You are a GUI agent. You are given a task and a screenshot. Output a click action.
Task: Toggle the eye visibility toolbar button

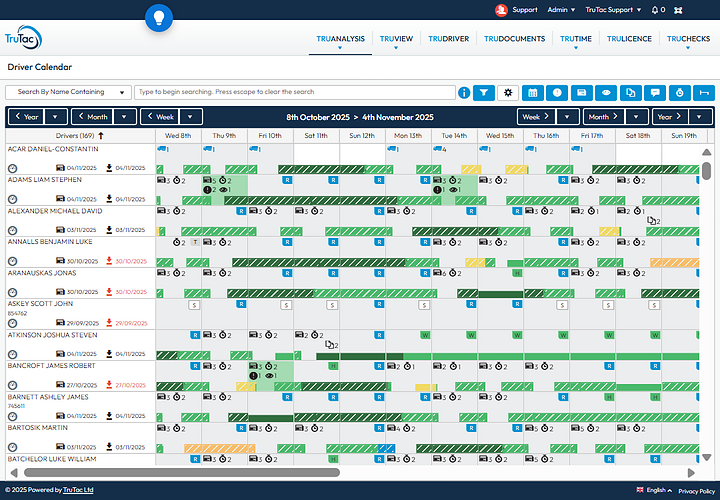click(606, 93)
